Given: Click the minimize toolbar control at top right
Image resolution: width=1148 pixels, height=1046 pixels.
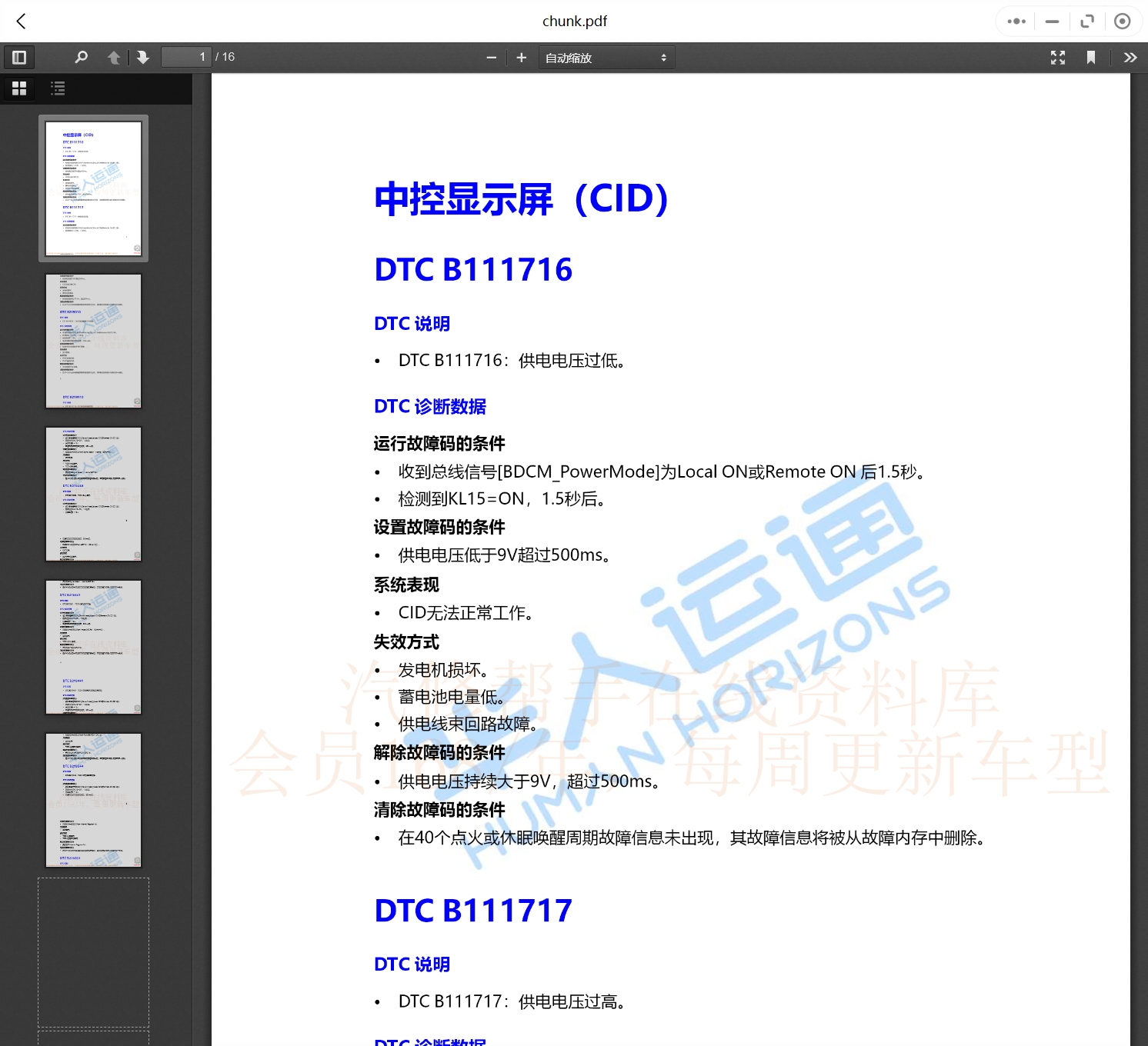Looking at the screenshot, I should point(1052,21).
